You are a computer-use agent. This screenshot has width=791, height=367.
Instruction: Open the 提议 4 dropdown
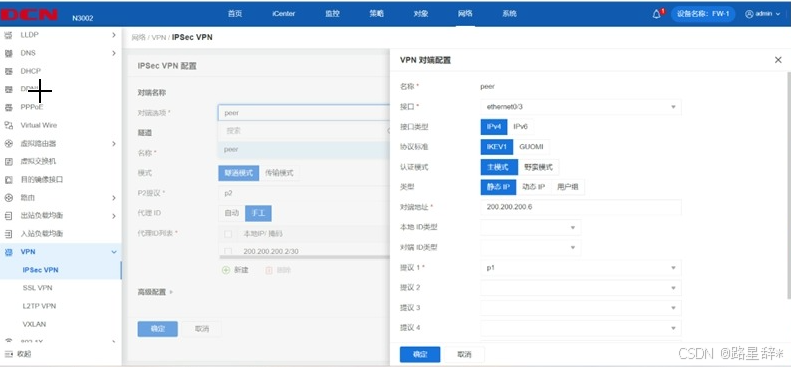point(581,328)
